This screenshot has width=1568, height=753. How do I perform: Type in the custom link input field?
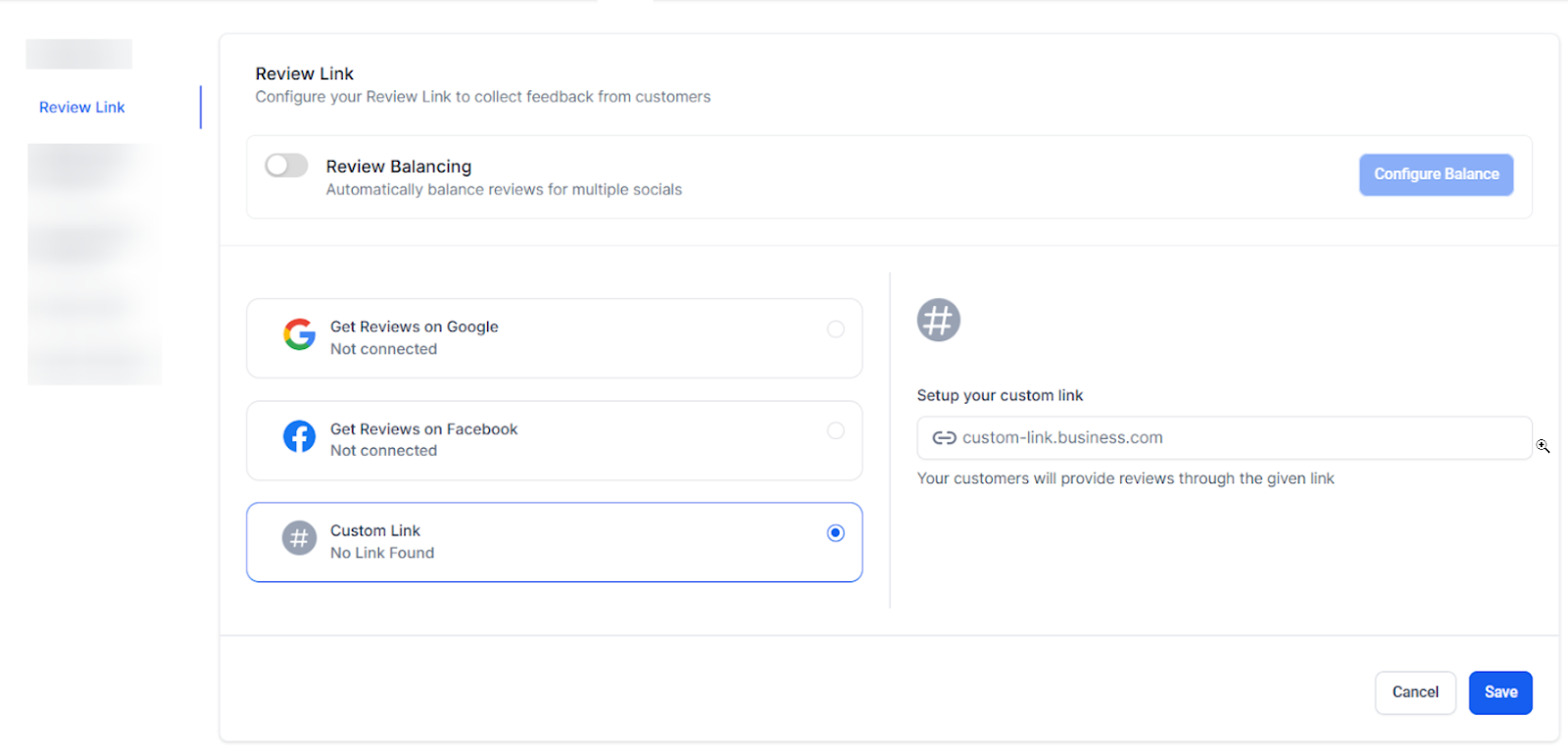(1235, 438)
